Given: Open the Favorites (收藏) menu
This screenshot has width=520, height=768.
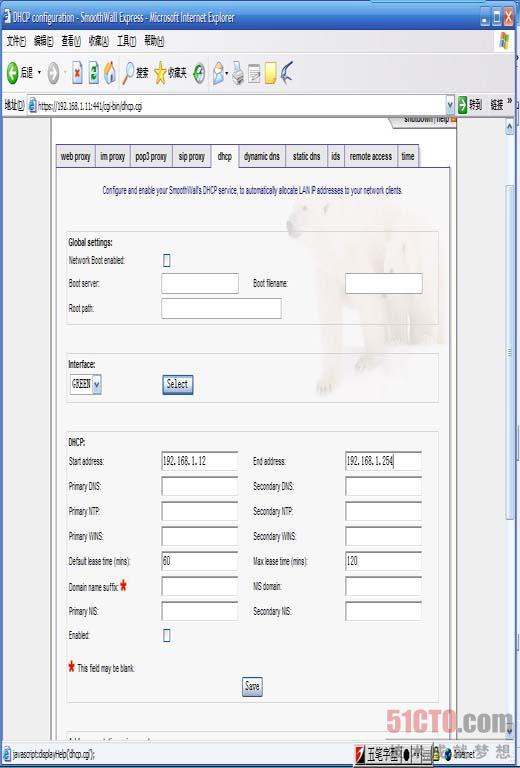Looking at the screenshot, I should (98, 42).
